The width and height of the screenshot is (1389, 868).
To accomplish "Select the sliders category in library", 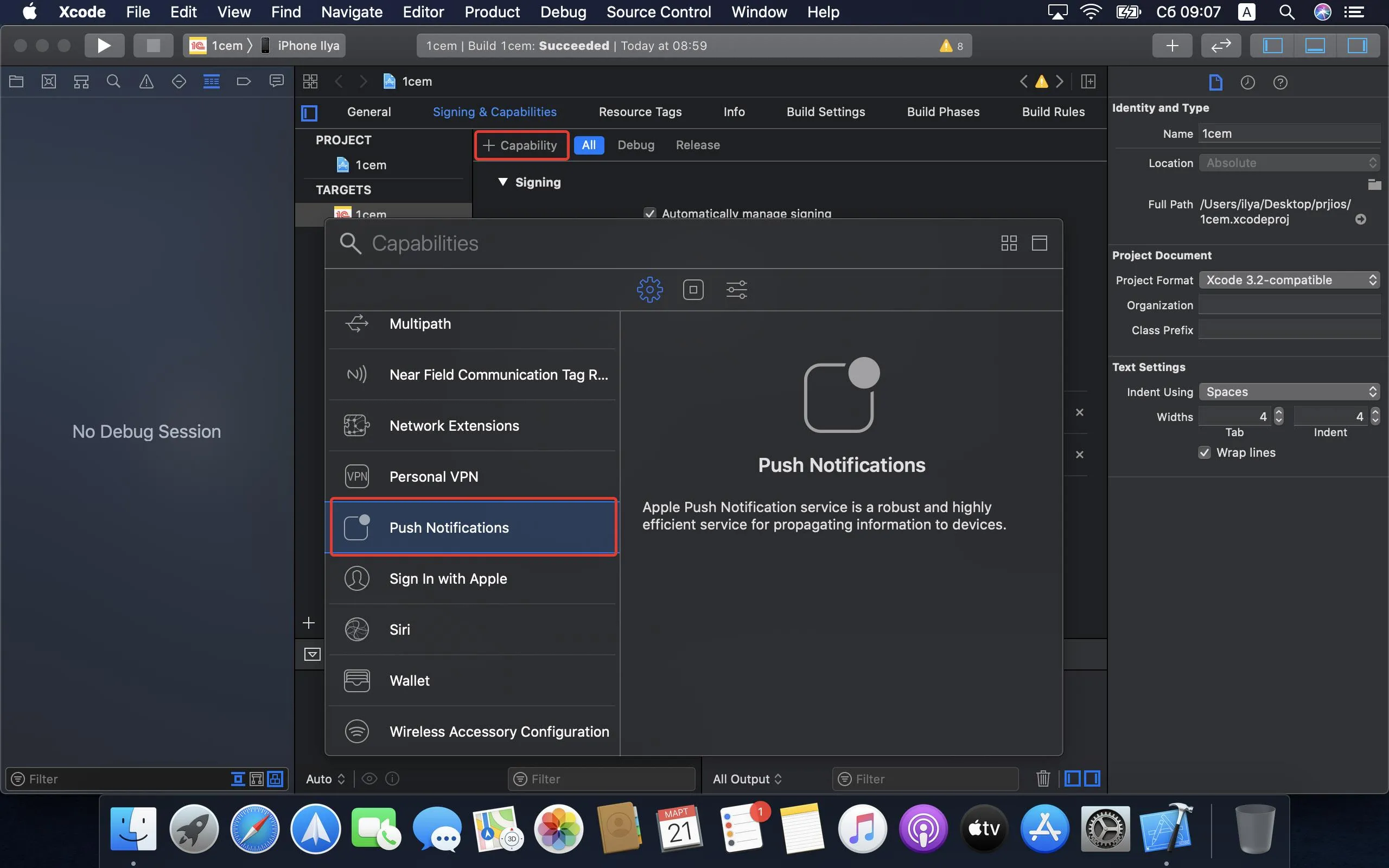I will (736, 289).
